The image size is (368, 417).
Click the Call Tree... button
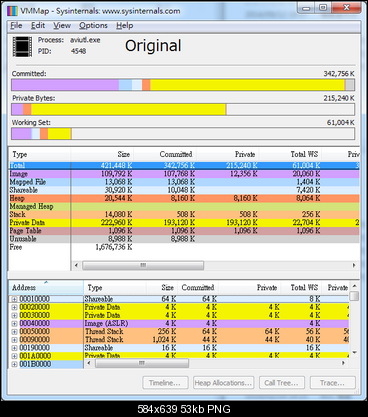(x=282, y=383)
